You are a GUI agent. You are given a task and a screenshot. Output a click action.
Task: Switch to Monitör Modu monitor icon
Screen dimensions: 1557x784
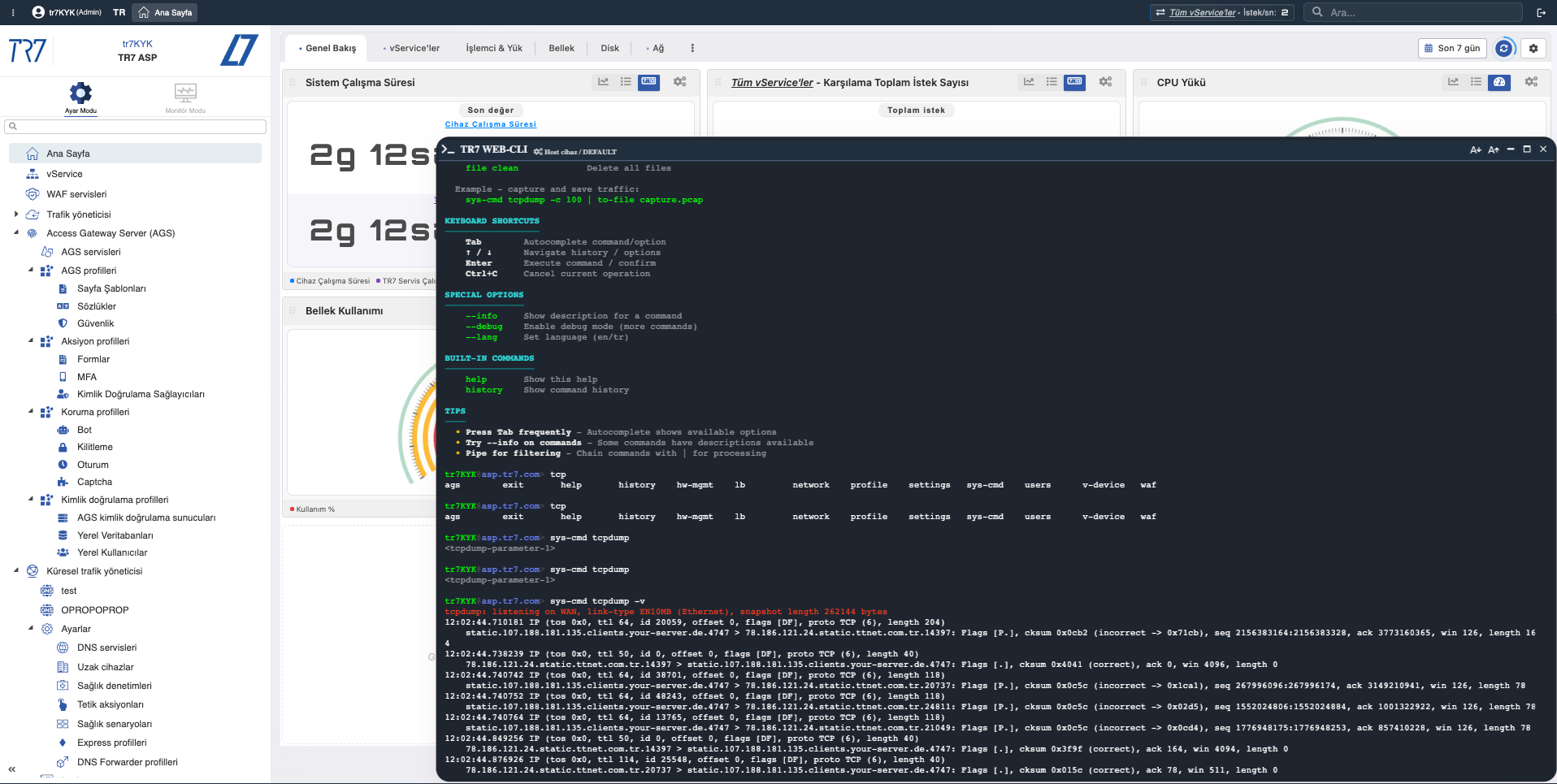tap(185, 92)
